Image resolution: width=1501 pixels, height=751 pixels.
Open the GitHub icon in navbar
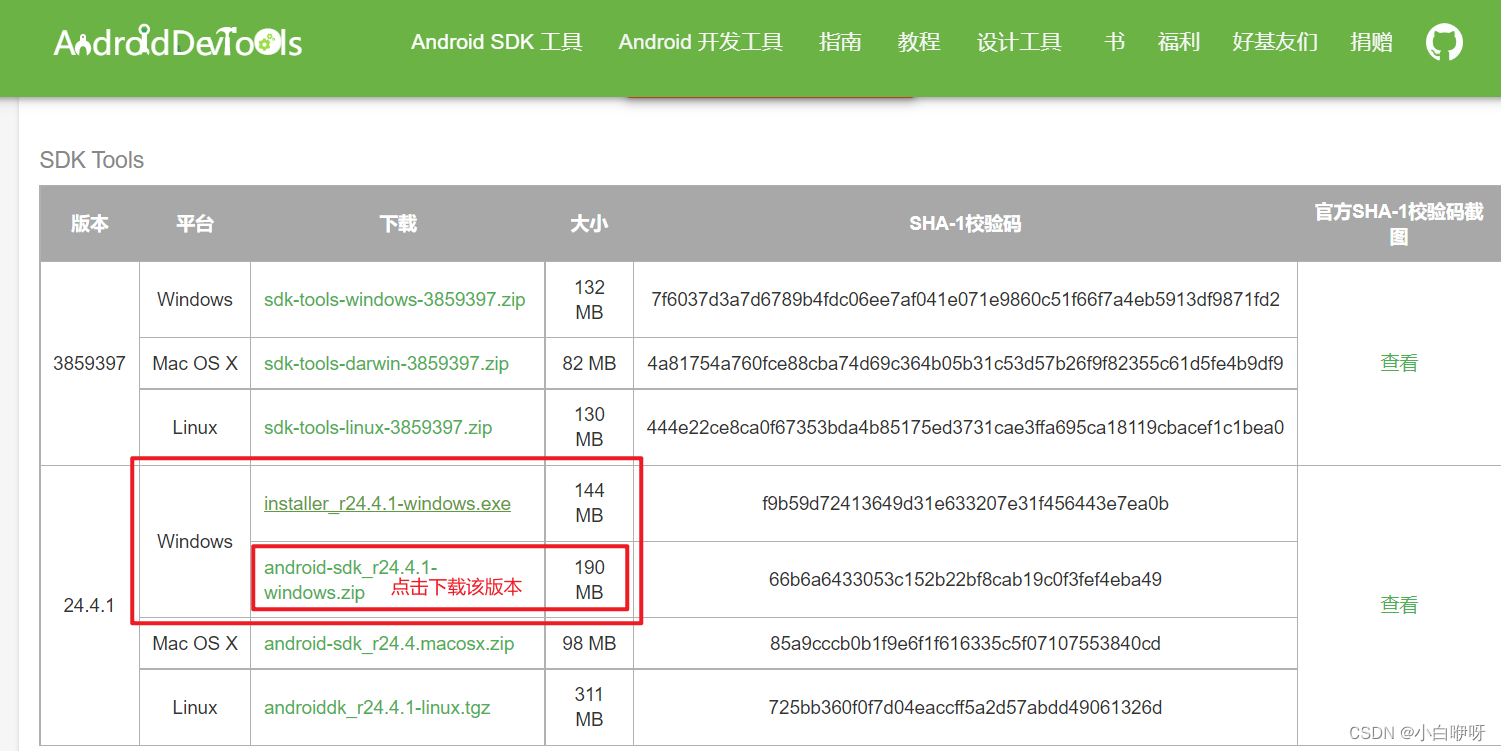[1444, 42]
